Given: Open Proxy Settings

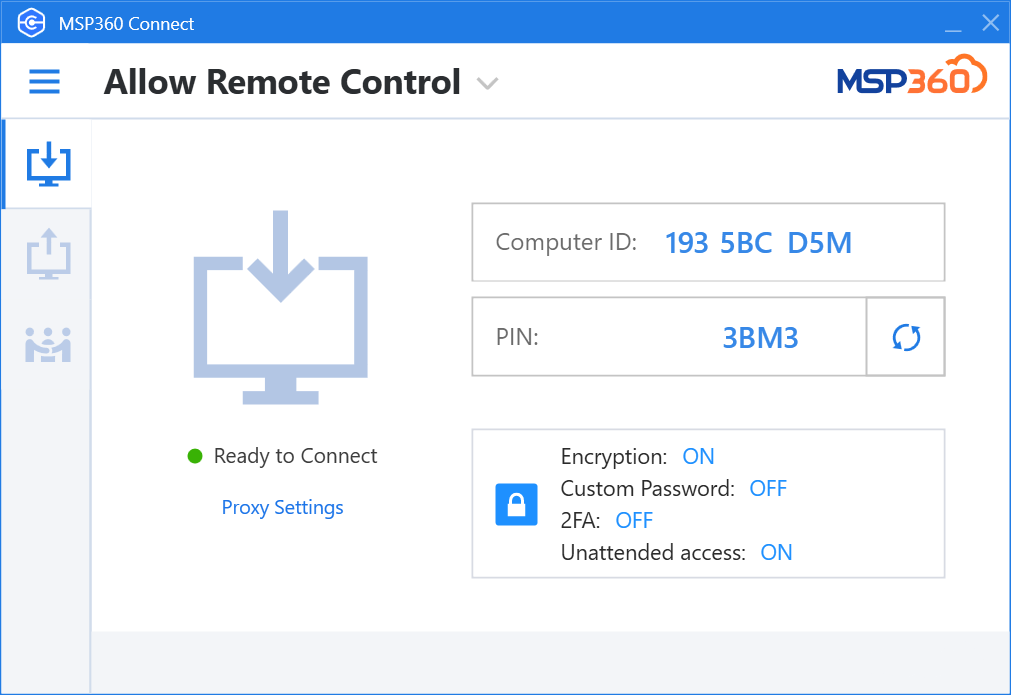Looking at the screenshot, I should click(x=282, y=507).
